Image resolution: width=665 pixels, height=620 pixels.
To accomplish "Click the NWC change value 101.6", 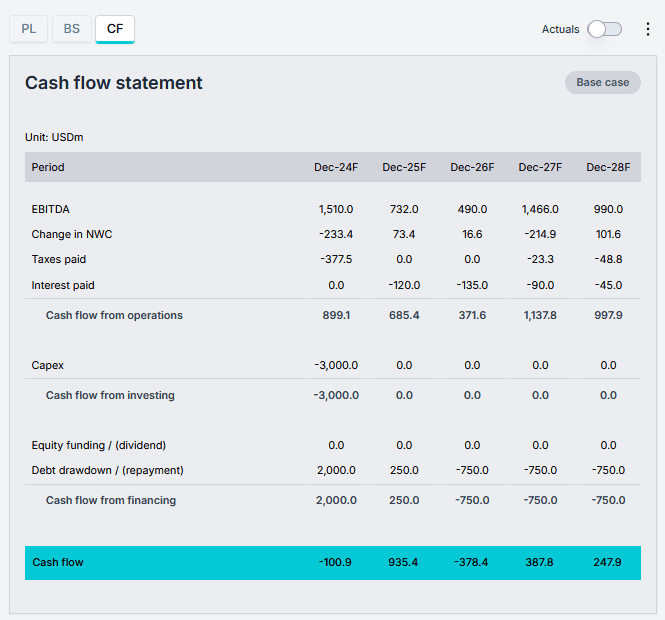I will tap(608, 234).
